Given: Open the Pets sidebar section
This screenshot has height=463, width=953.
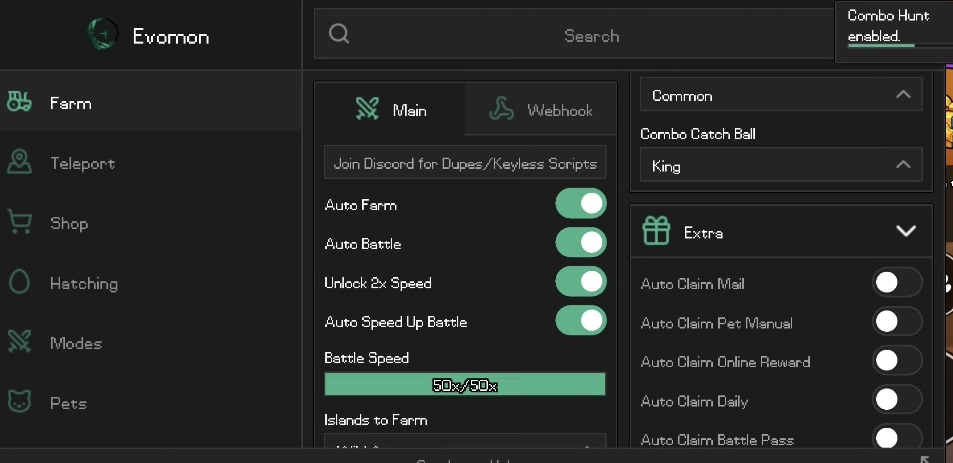Looking at the screenshot, I should (151, 403).
